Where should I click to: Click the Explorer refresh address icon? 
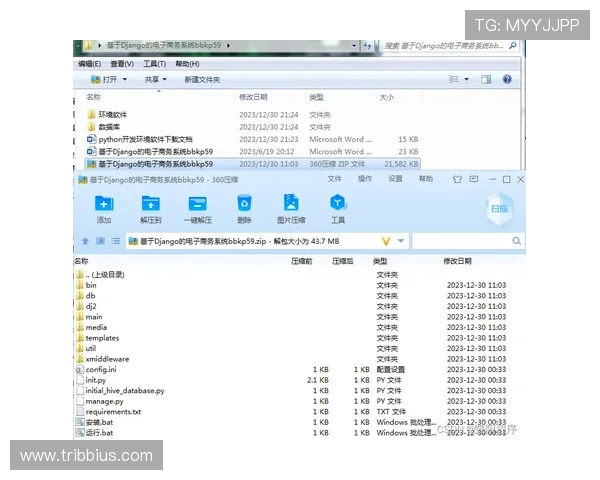pyautogui.click(x=367, y=46)
